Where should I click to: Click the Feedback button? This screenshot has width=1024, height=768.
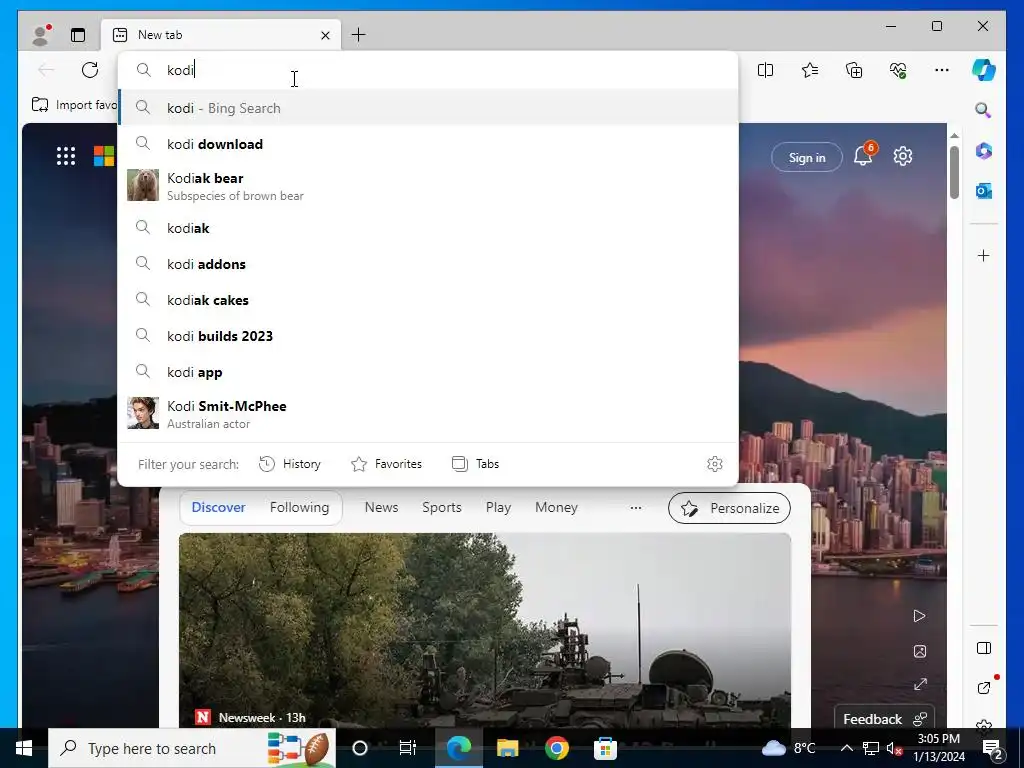884,718
